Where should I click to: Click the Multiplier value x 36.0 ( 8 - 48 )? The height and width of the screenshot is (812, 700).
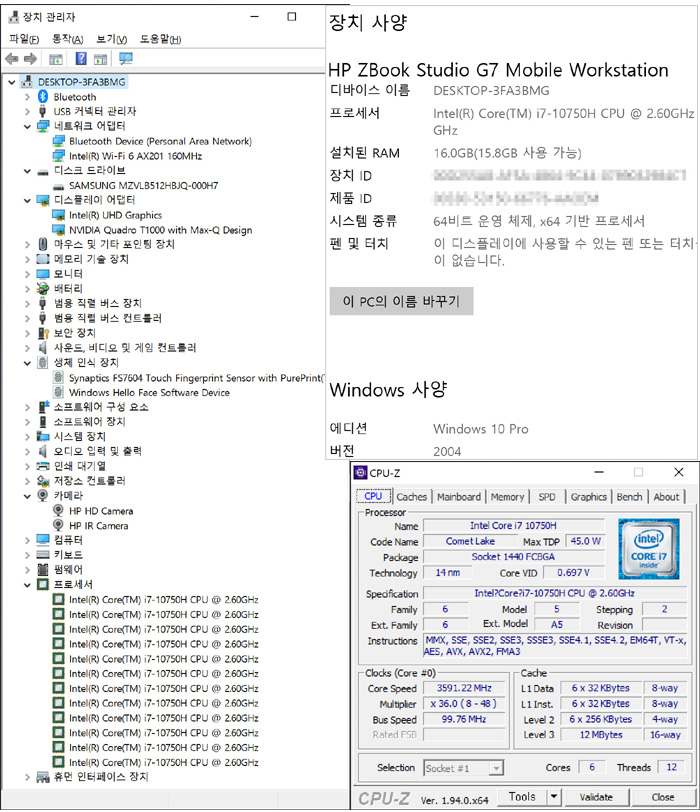(x=464, y=703)
